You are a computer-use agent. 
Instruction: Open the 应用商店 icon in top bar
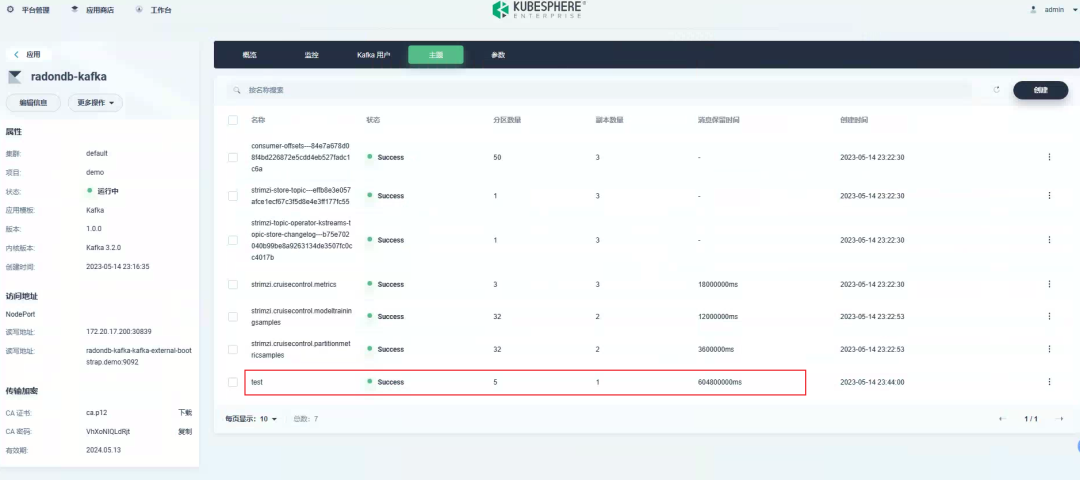74,10
